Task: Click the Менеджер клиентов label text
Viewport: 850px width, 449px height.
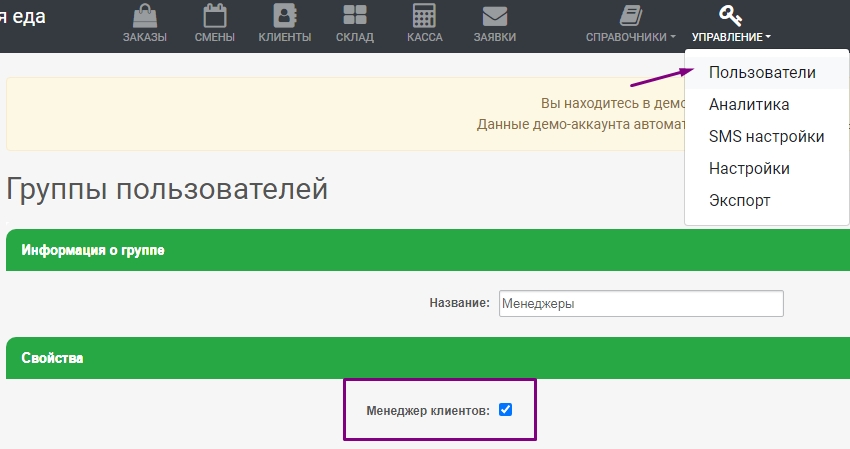Action: [x=428, y=410]
